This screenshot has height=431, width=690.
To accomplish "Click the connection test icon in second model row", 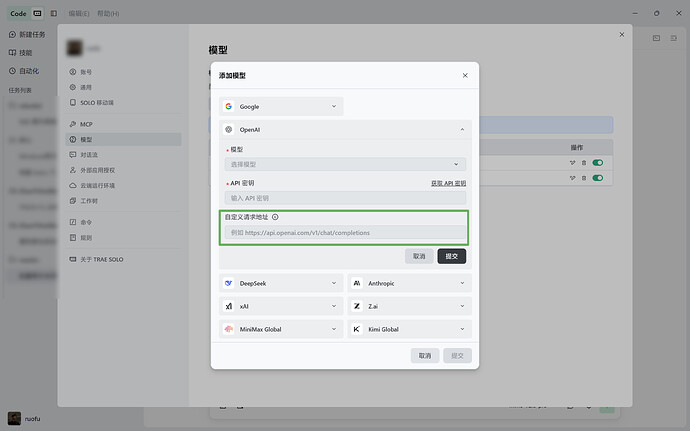I will click(573, 178).
